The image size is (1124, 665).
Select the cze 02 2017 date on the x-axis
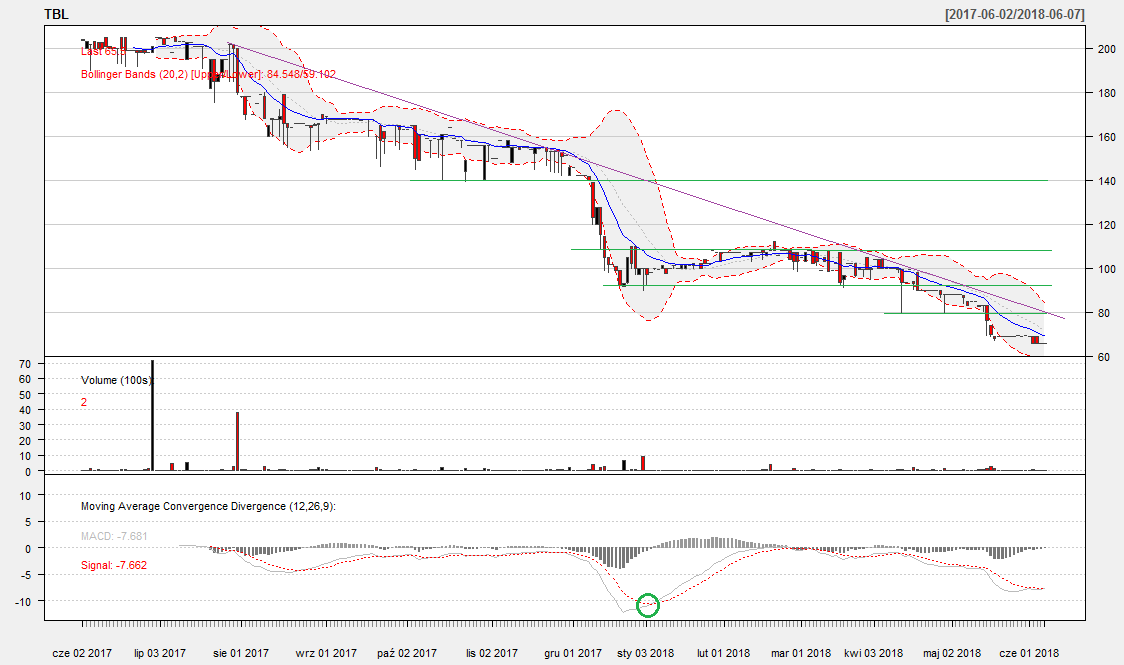pos(82,653)
